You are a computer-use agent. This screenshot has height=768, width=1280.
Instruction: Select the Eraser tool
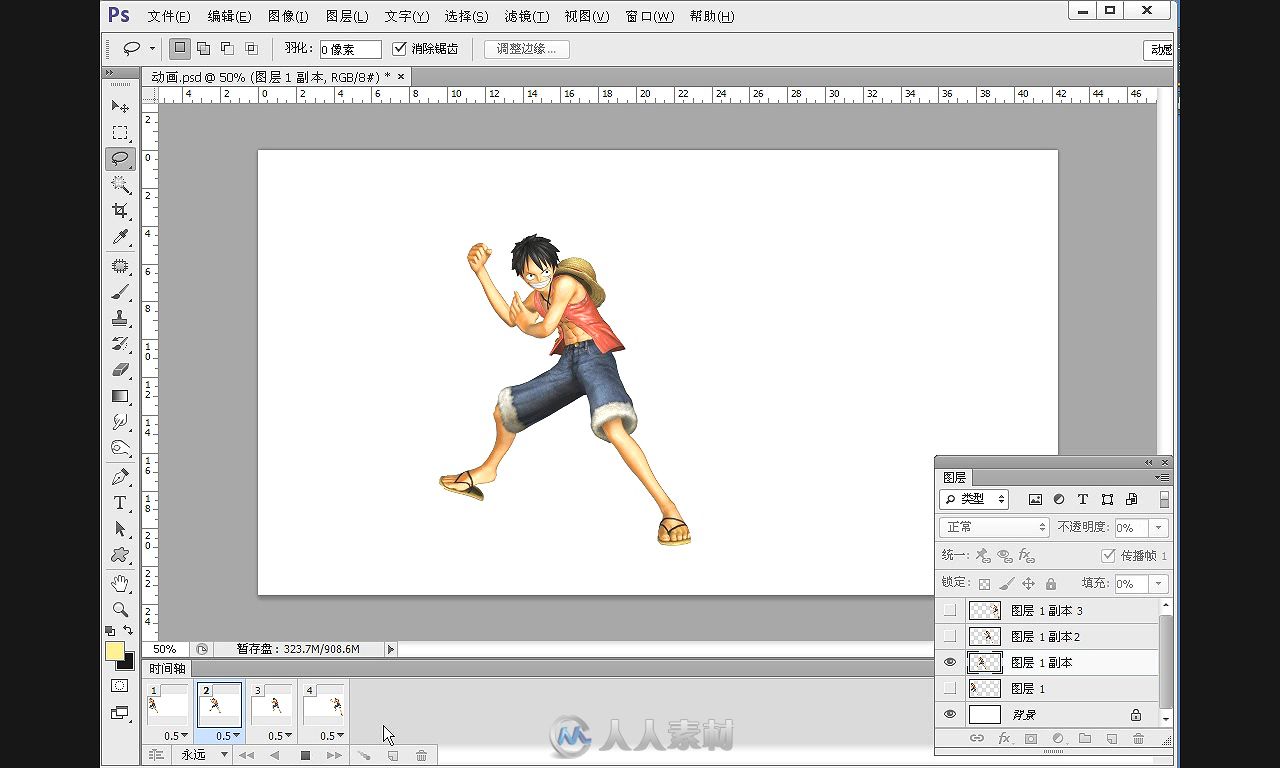click(120, 370)
